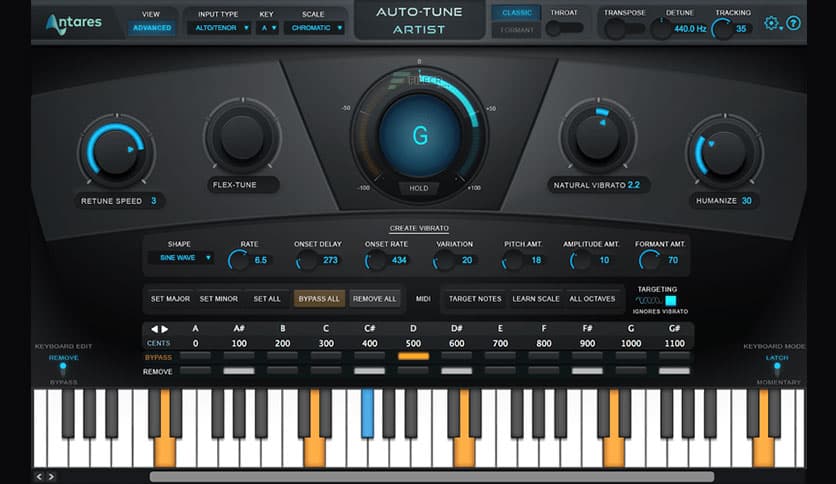Click the Set Minor button
Image resolution: width=836 pixels, height=484 pixels.
point(219,299)
